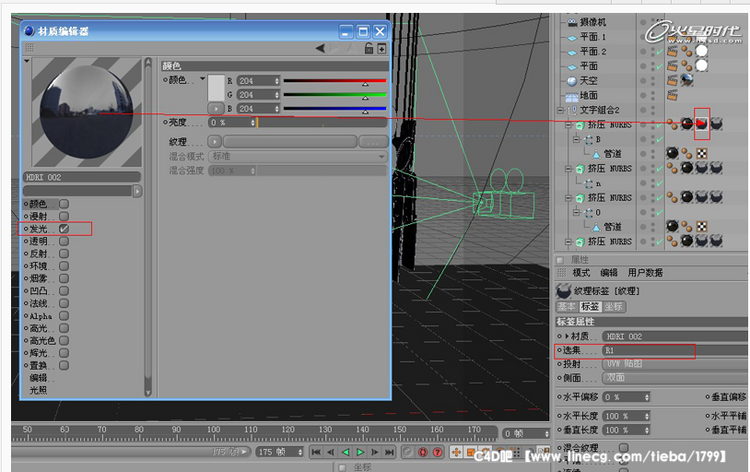
Task: Open the 颜色 color-mode dropdown arrow
Action: [202, 78]
